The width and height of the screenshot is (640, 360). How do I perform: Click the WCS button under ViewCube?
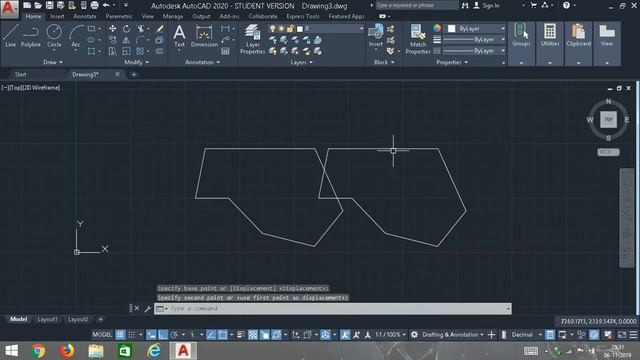click(x=608, y=152)
